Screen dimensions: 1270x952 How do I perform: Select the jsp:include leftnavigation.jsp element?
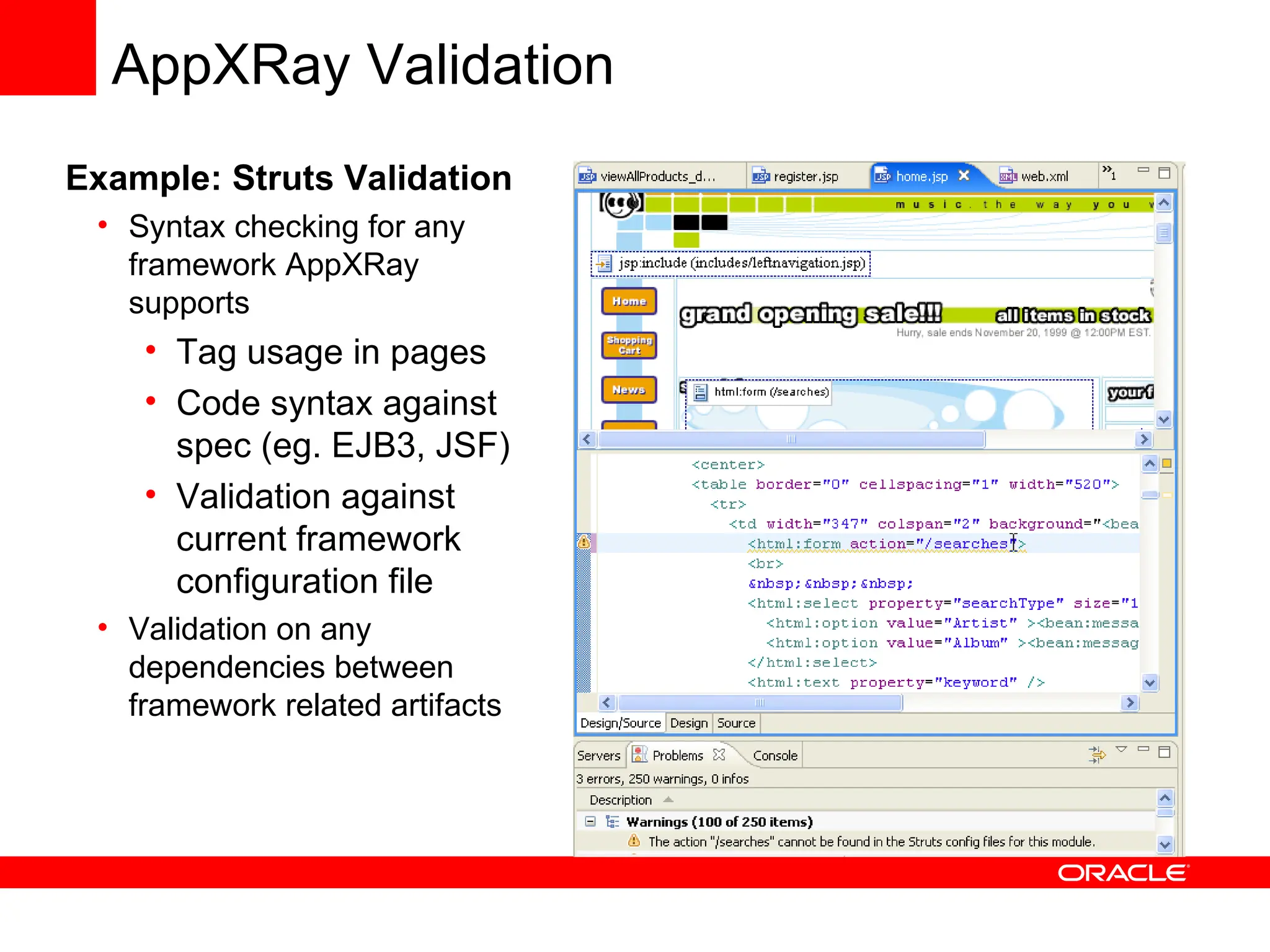click(x=730, y=263)
